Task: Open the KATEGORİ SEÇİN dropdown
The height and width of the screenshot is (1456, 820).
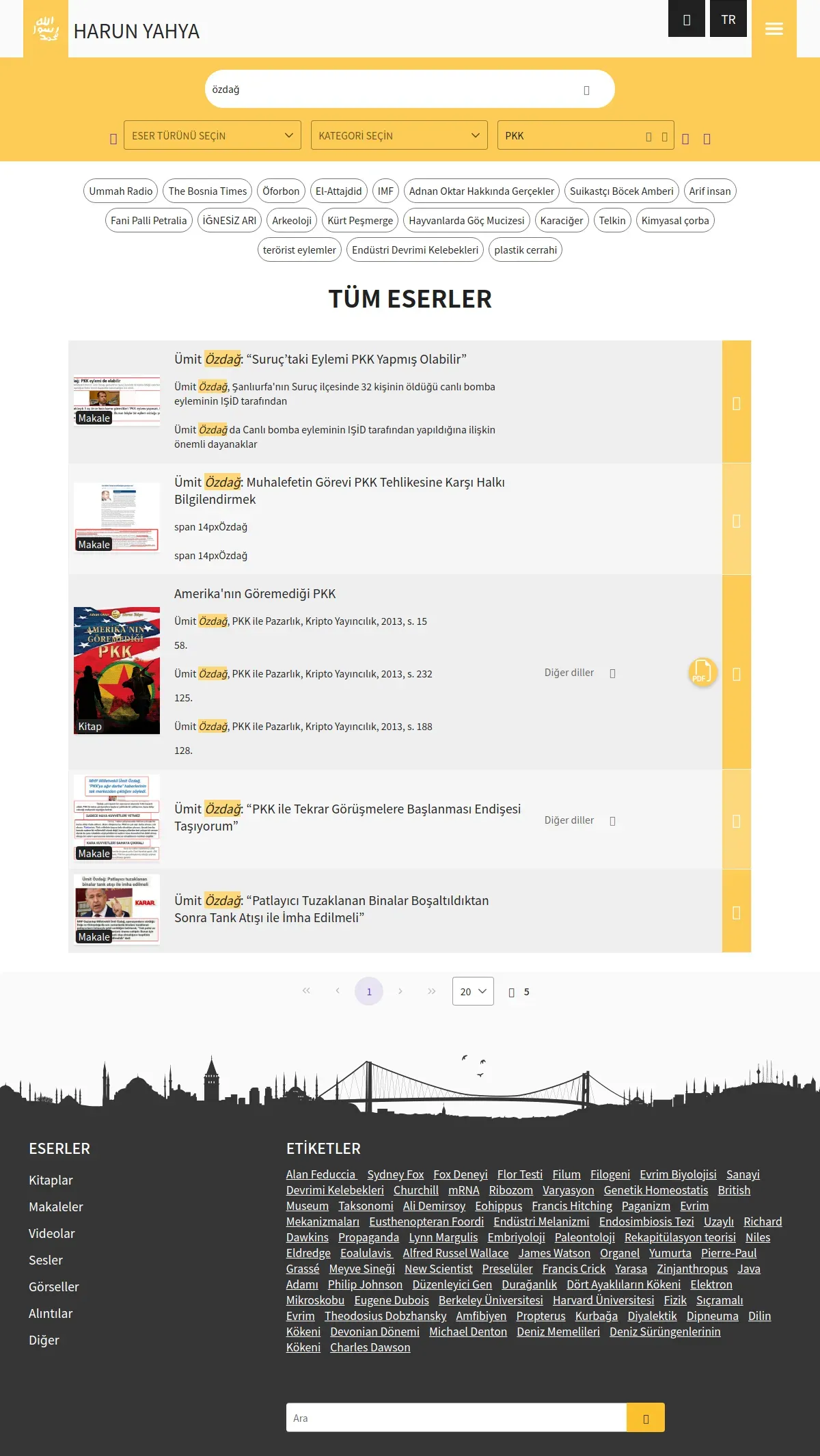Action: 399,135
